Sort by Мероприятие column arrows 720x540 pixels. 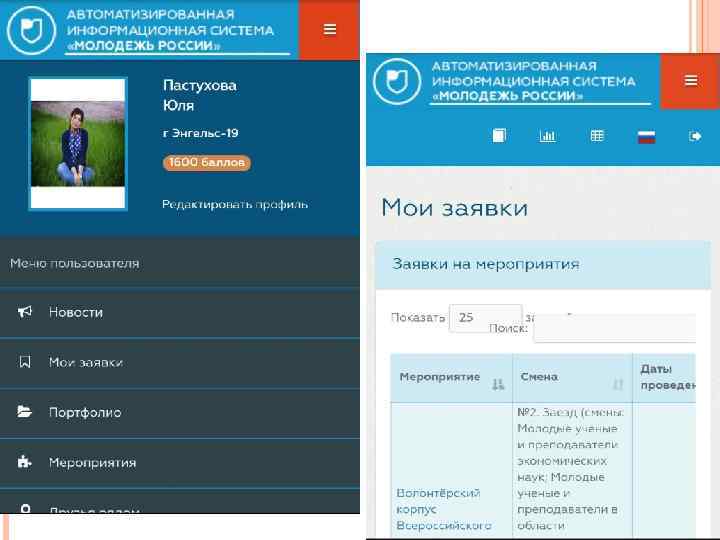coord(498,384)
